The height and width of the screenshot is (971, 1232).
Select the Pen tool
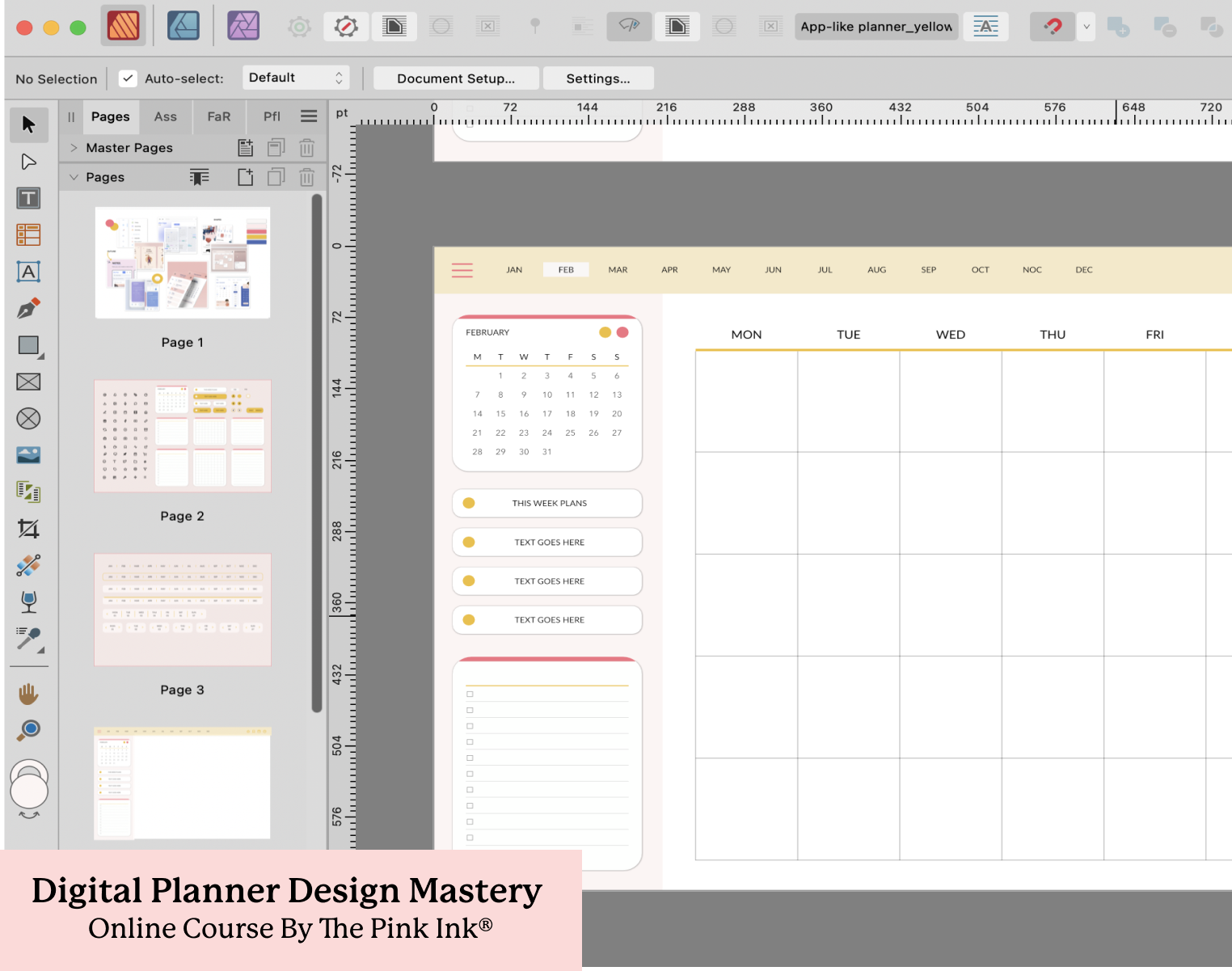(28, 308)
